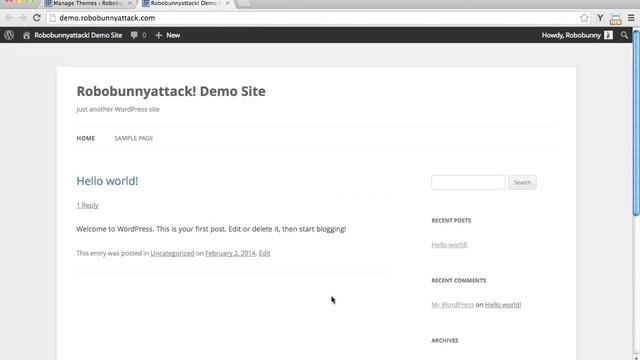Go forward with the browser forward arrow

click(x=22, y=18)
